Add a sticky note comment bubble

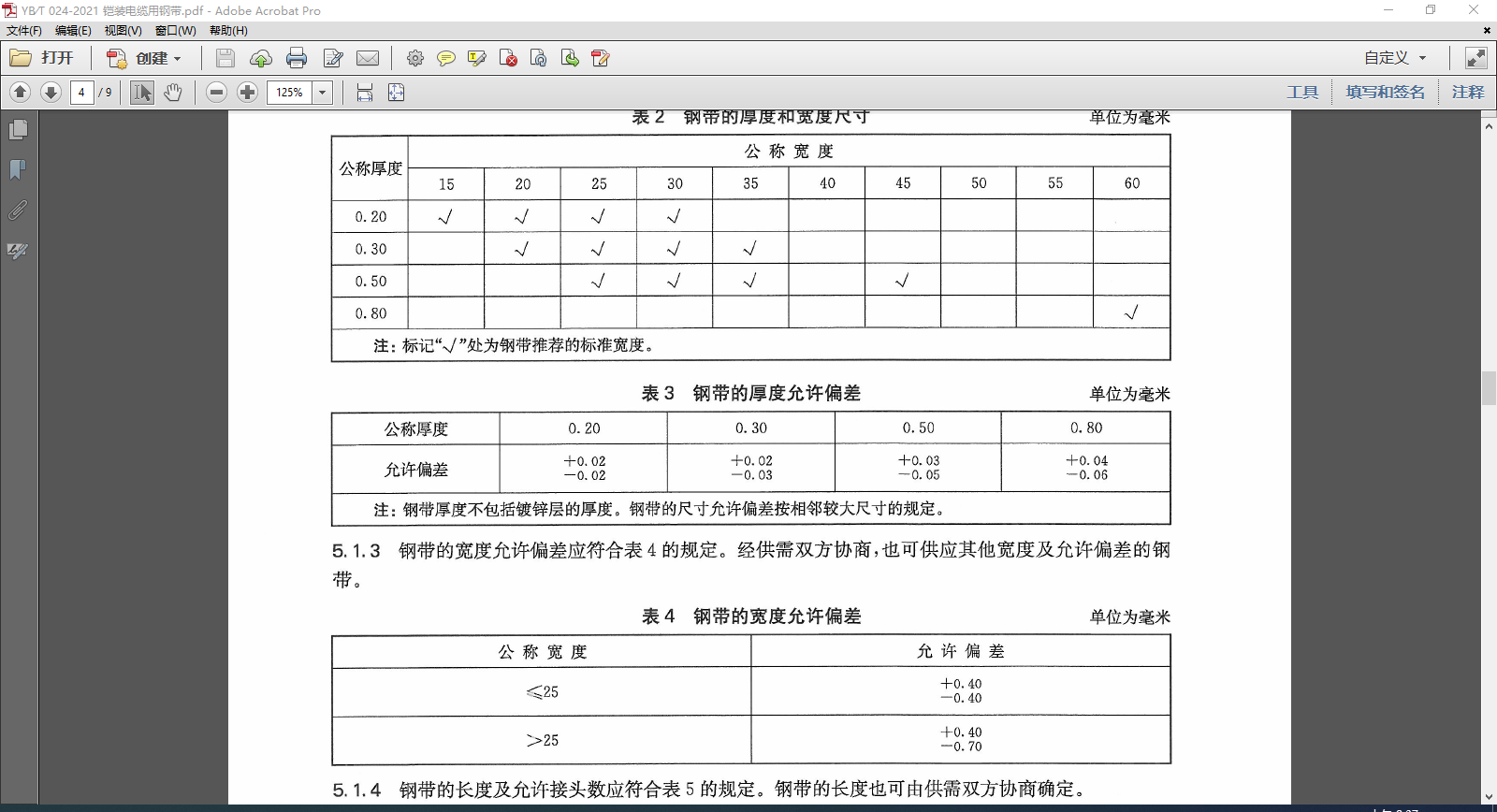[x=446, y=58]
